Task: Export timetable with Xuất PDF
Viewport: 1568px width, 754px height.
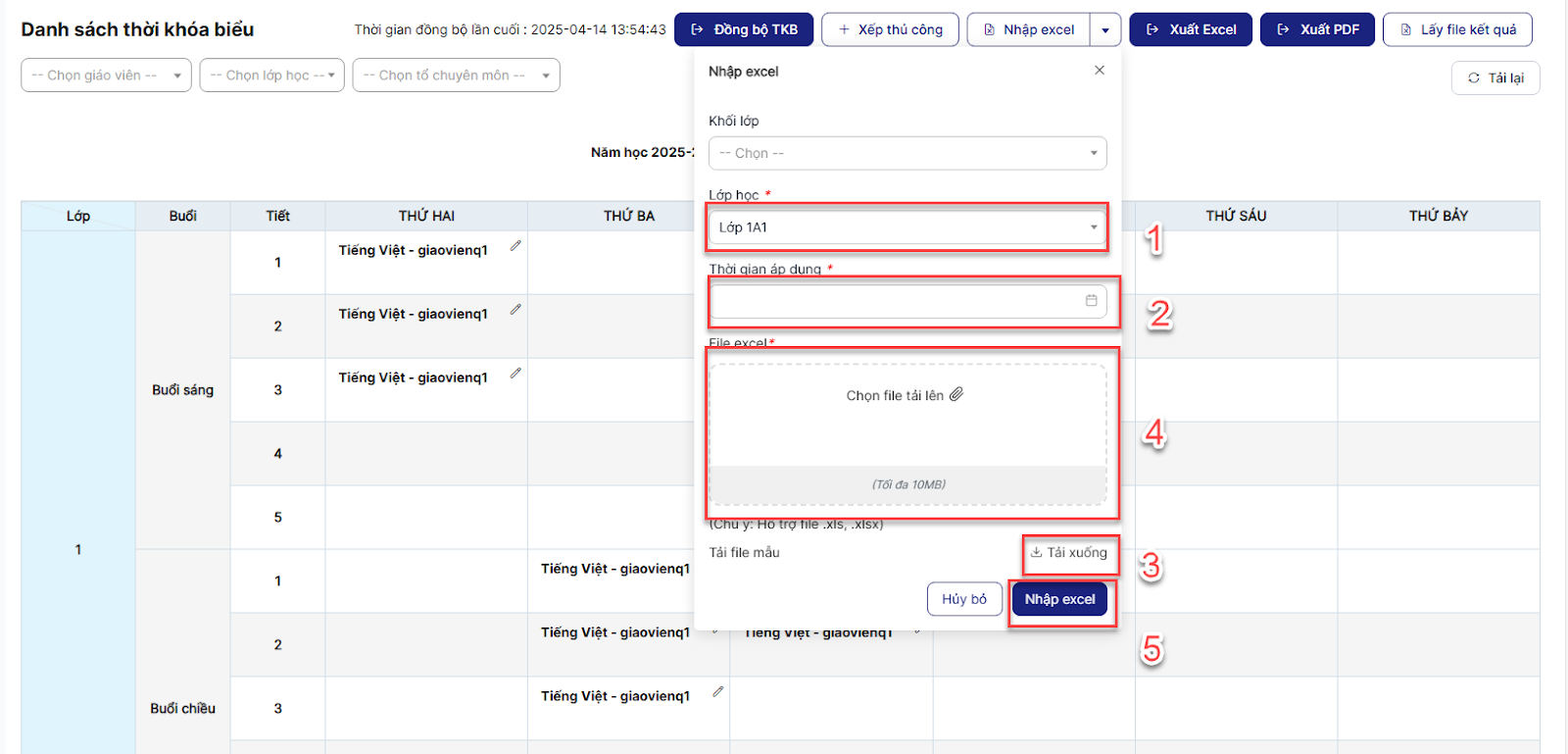Action: coord(1317,30)
